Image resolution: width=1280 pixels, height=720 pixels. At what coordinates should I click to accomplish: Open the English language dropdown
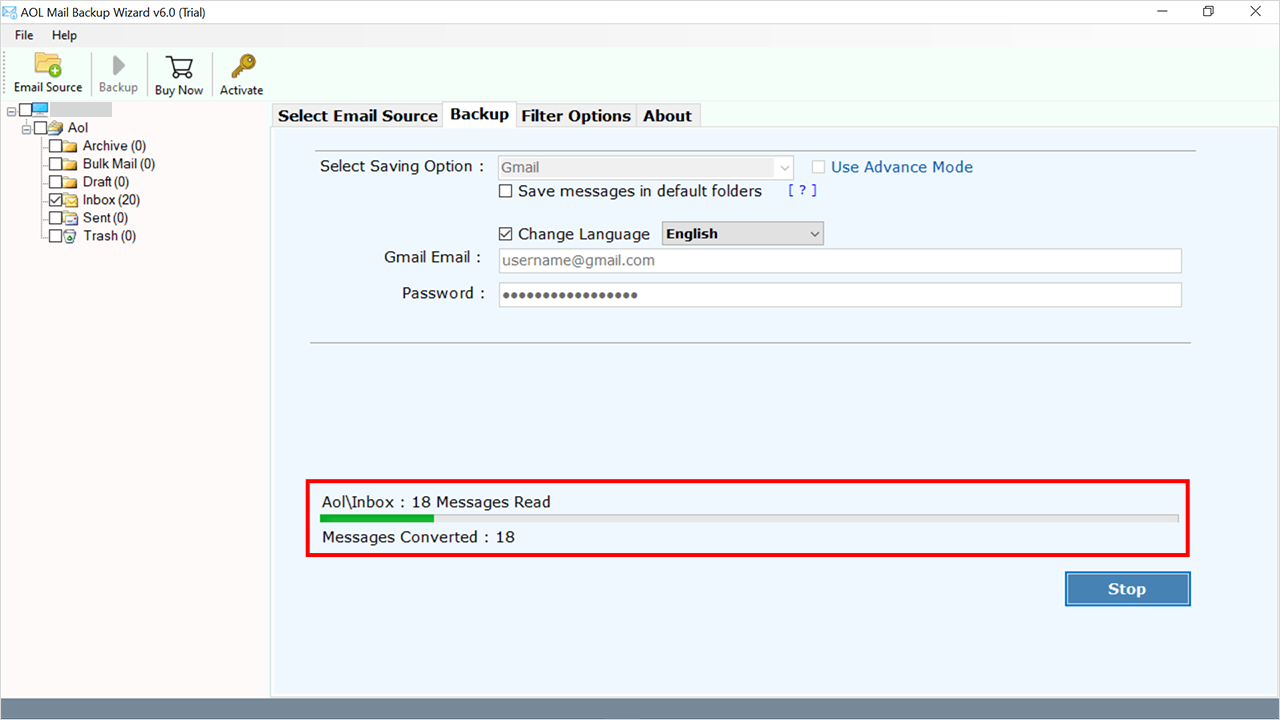(743, 234)
